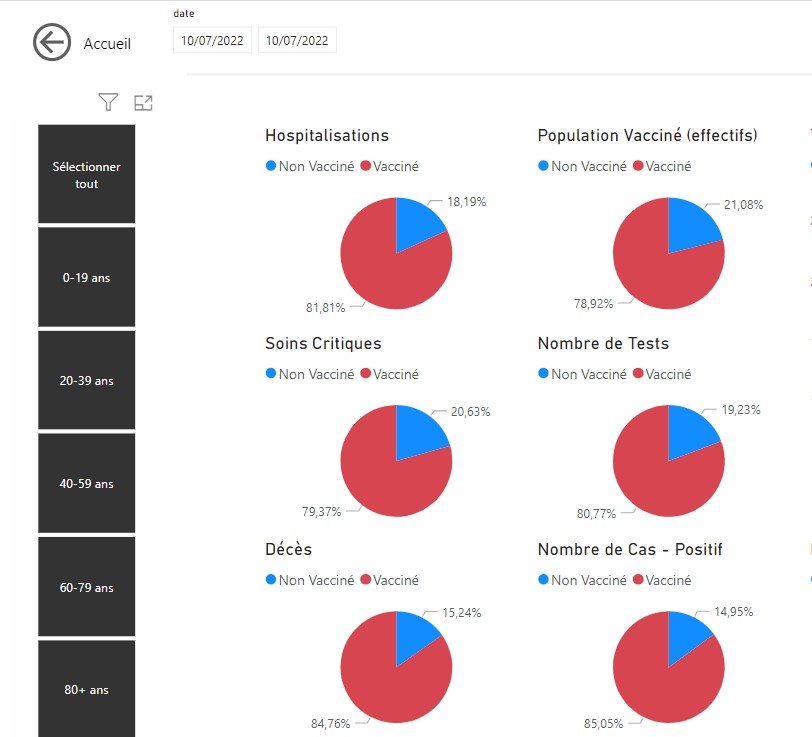Open the start date field
This screenshot has width=812, height=737.
[x=213, y=41]
